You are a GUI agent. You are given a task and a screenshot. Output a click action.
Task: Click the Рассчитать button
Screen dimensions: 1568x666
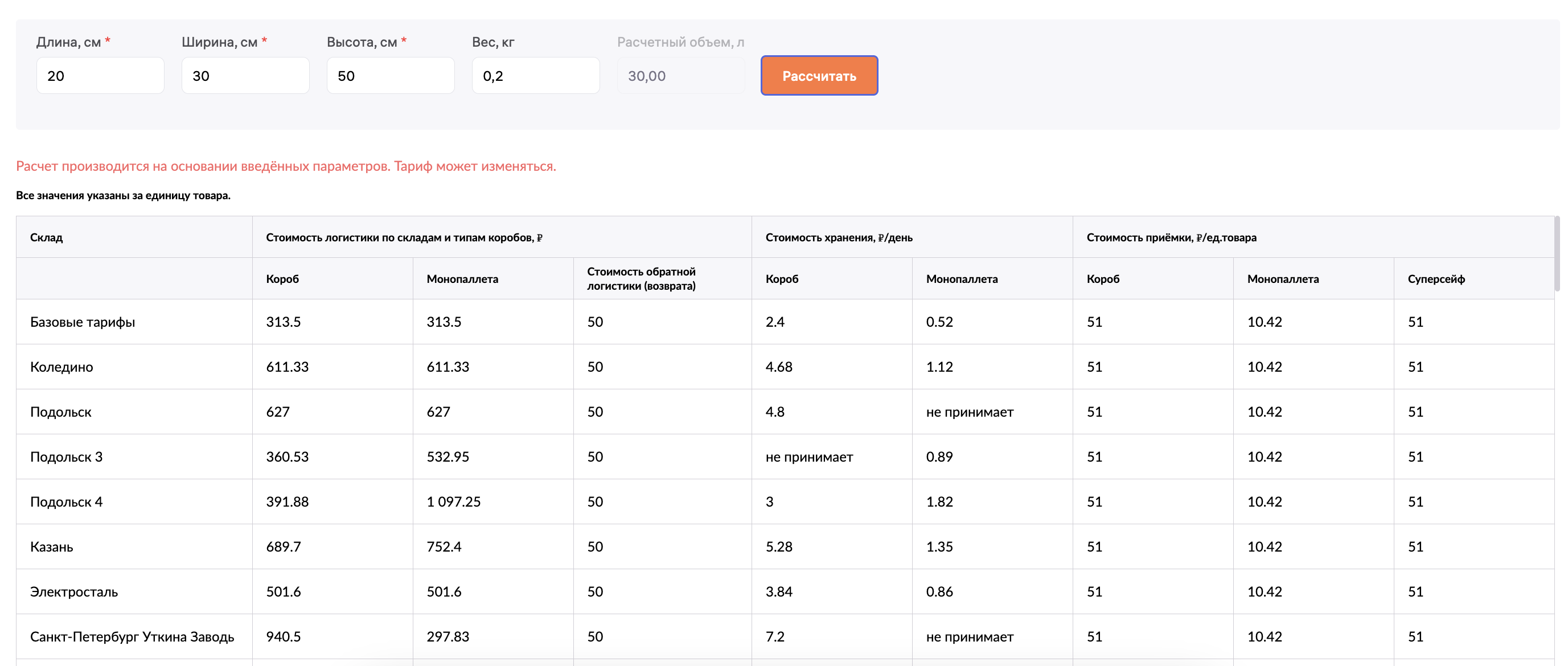tap(819, 76)
